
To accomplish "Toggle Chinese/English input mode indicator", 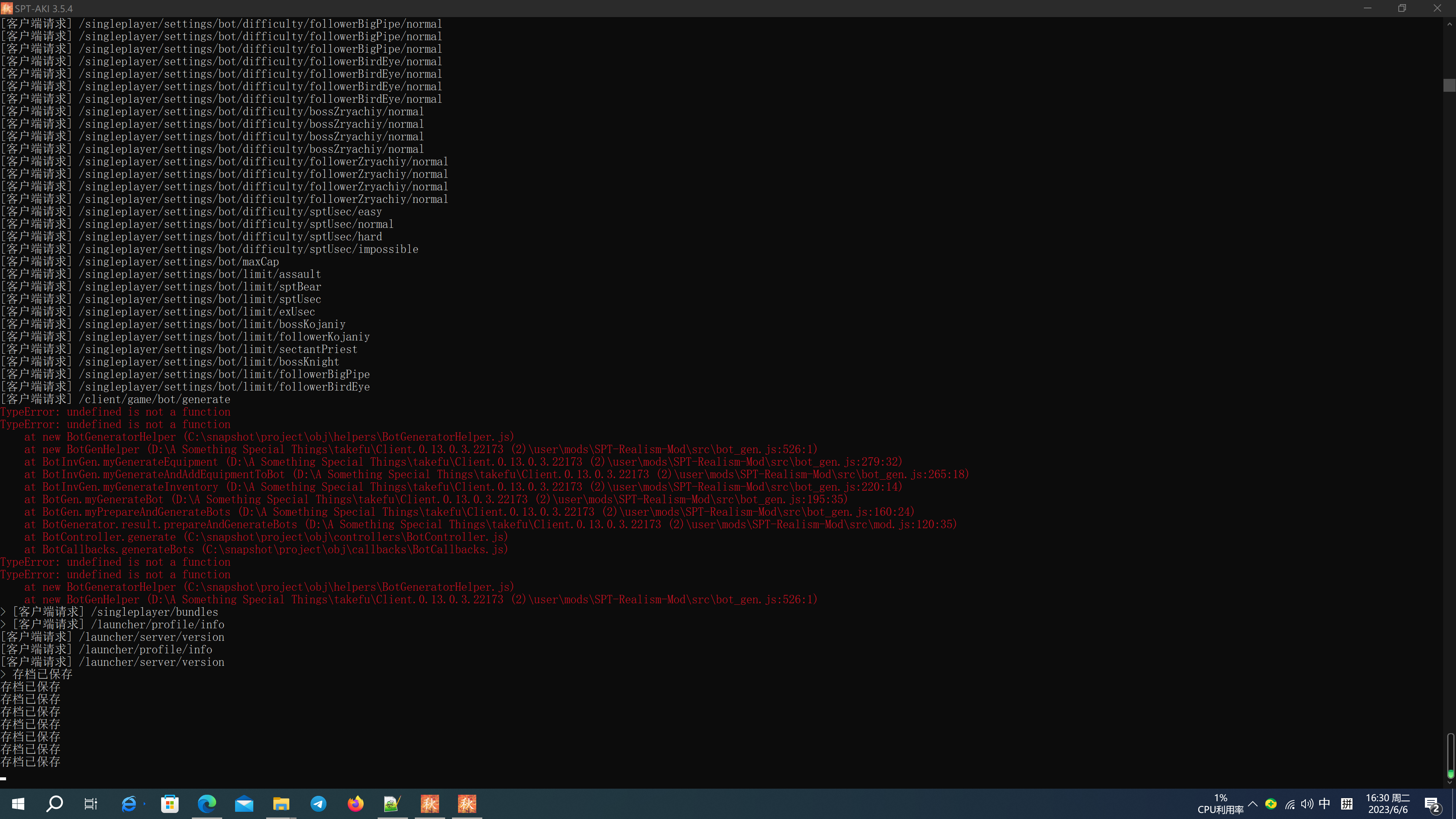I will click(x=1324, y=804).
